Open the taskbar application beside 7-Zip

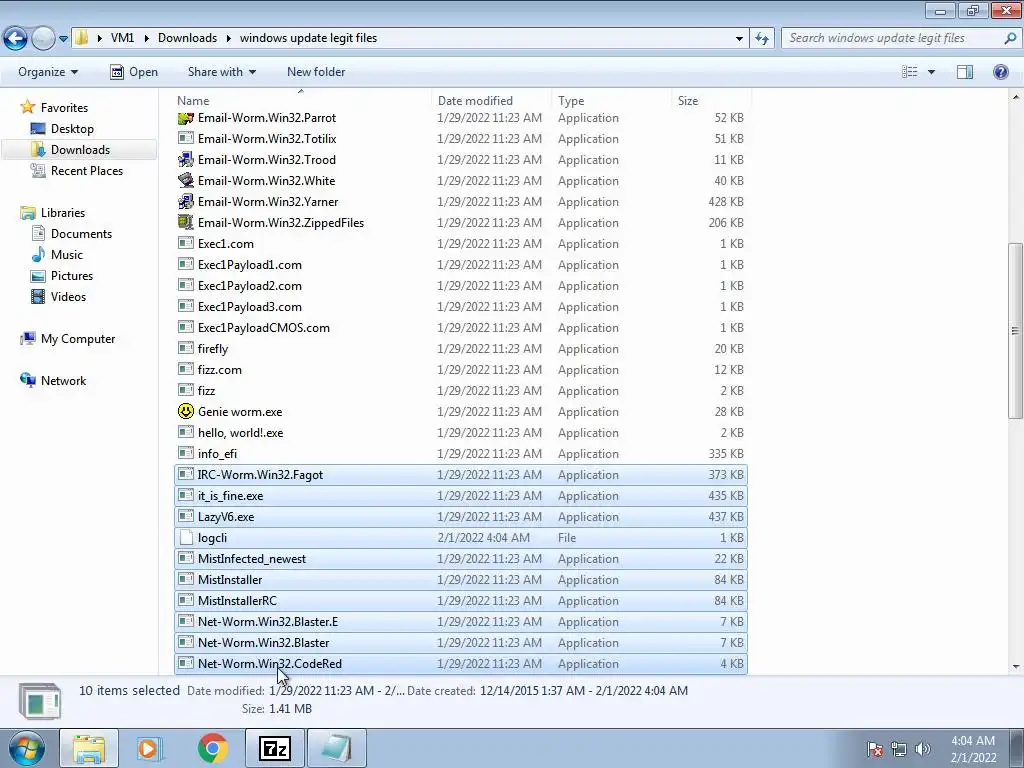point(337,748)
